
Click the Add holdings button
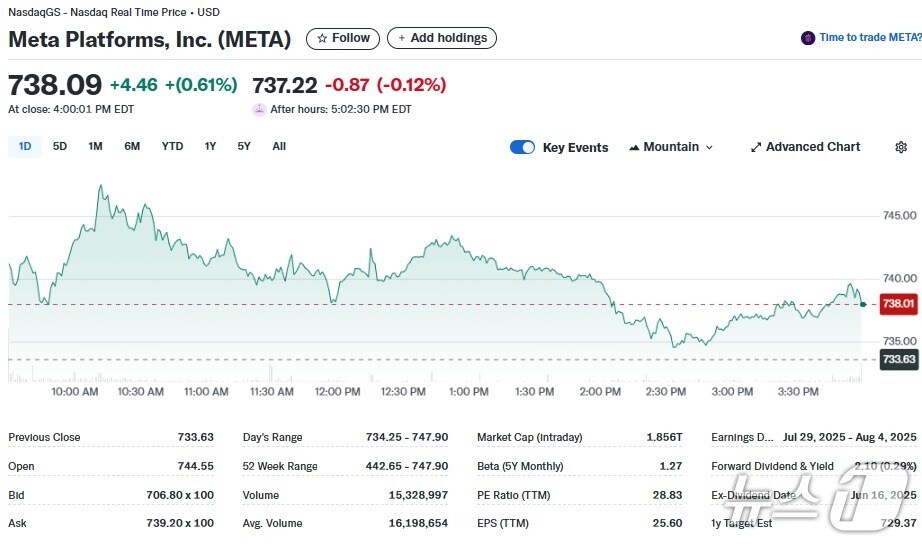[441, 38]
